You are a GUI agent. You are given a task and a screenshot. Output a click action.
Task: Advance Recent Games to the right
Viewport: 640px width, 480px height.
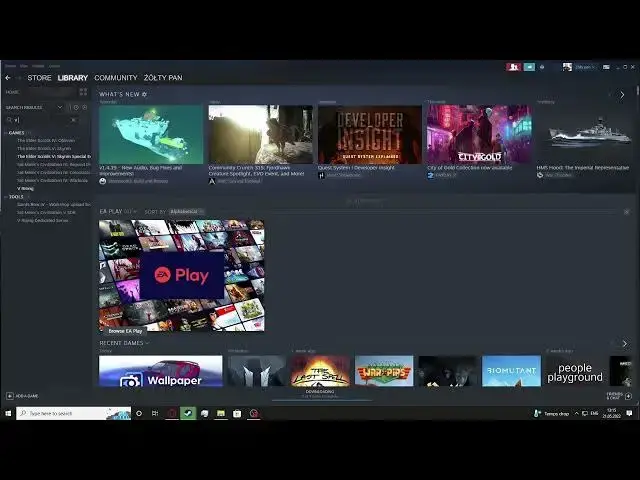624,344
